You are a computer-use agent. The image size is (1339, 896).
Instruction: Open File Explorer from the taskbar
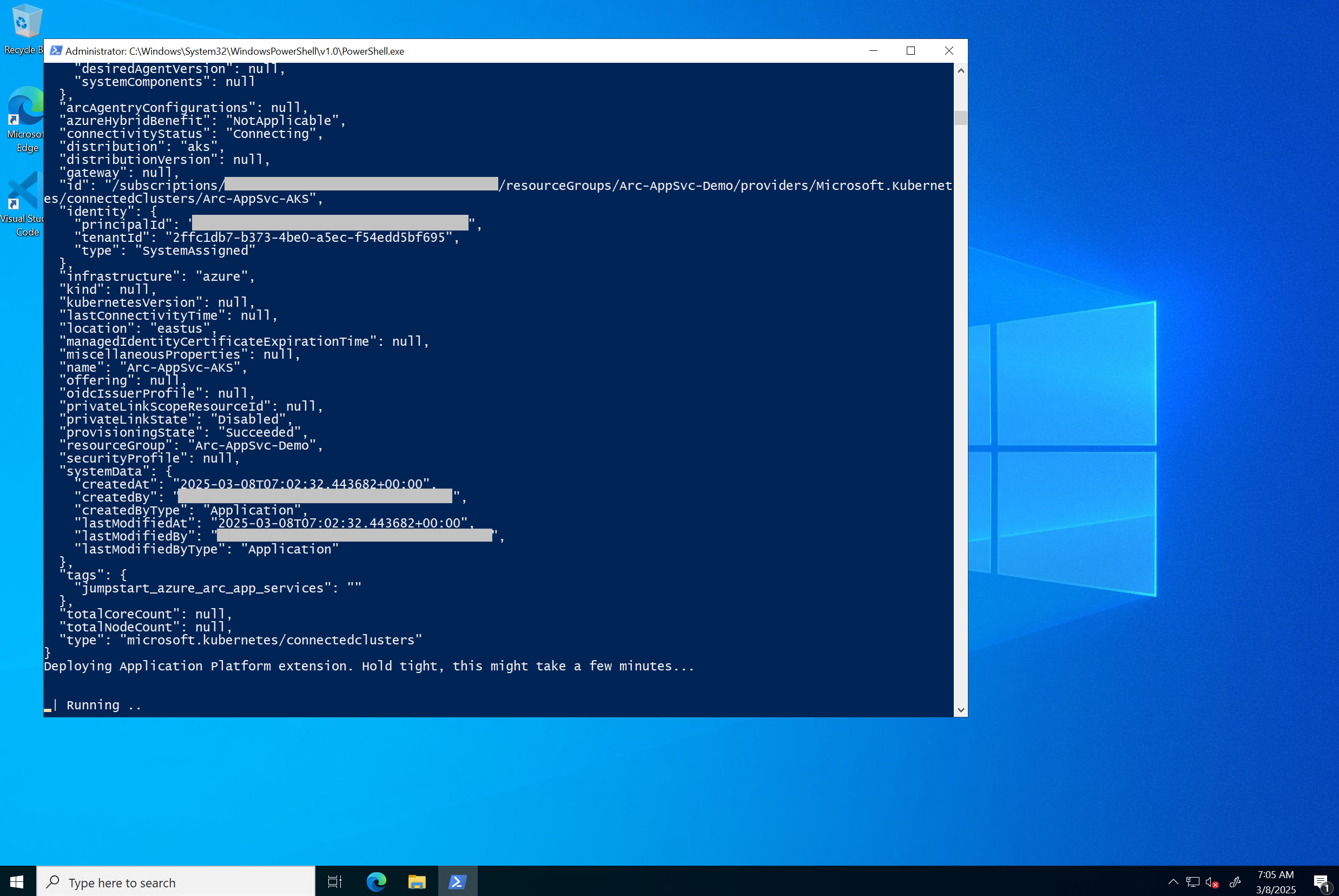[417, 882]
